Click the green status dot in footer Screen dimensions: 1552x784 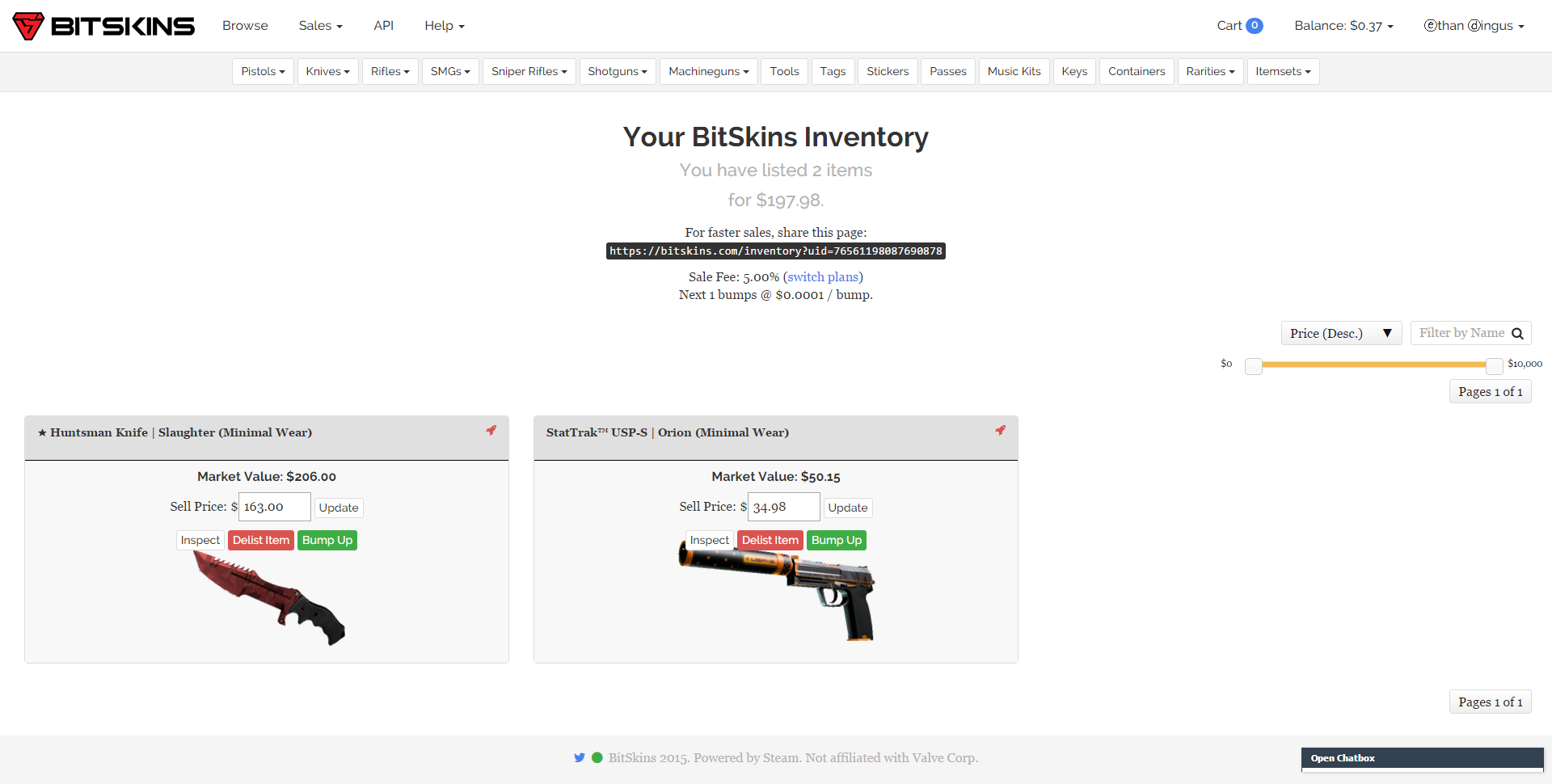[x=597, y=757]
